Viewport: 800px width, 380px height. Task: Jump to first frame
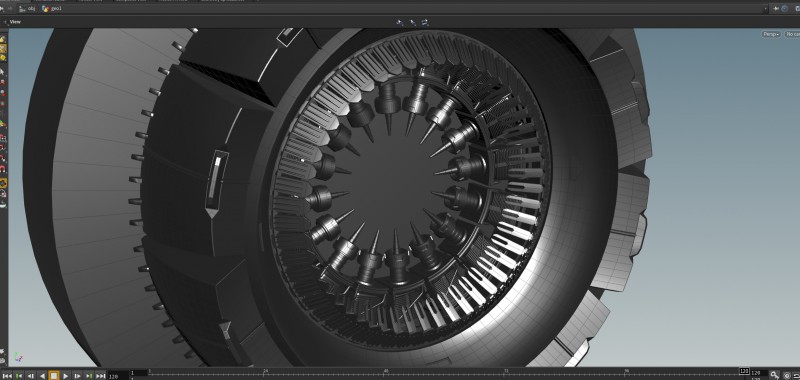7,376
